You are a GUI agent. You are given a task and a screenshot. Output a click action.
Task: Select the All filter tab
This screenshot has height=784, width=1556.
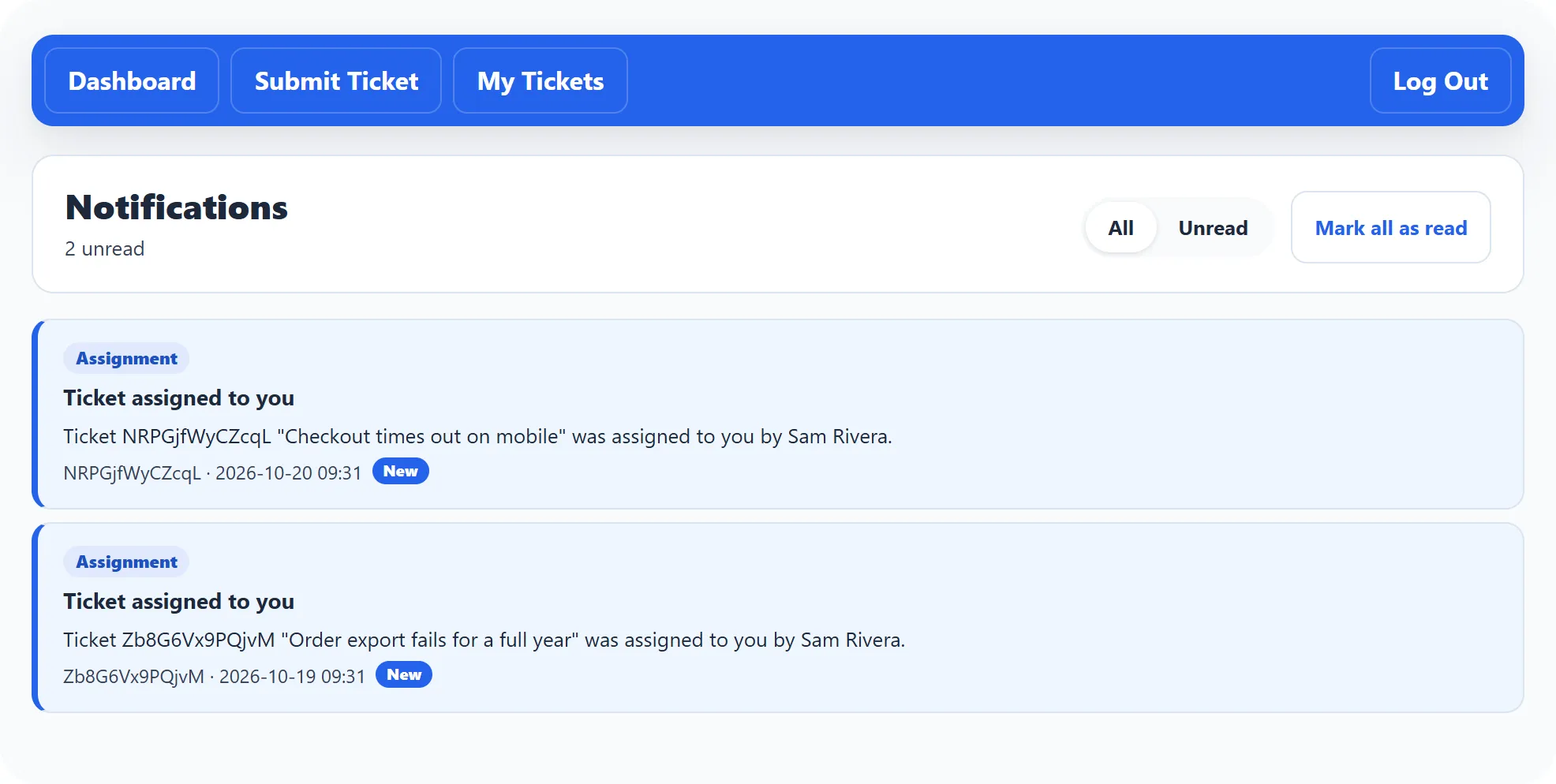click(x=1120, y=228)
